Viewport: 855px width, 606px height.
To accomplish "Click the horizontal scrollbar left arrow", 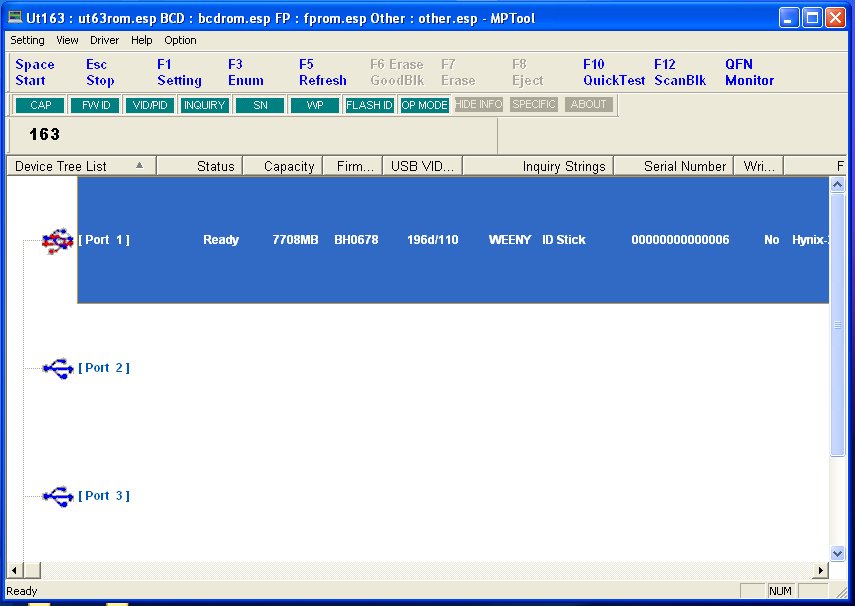I will tap(14, 571).
